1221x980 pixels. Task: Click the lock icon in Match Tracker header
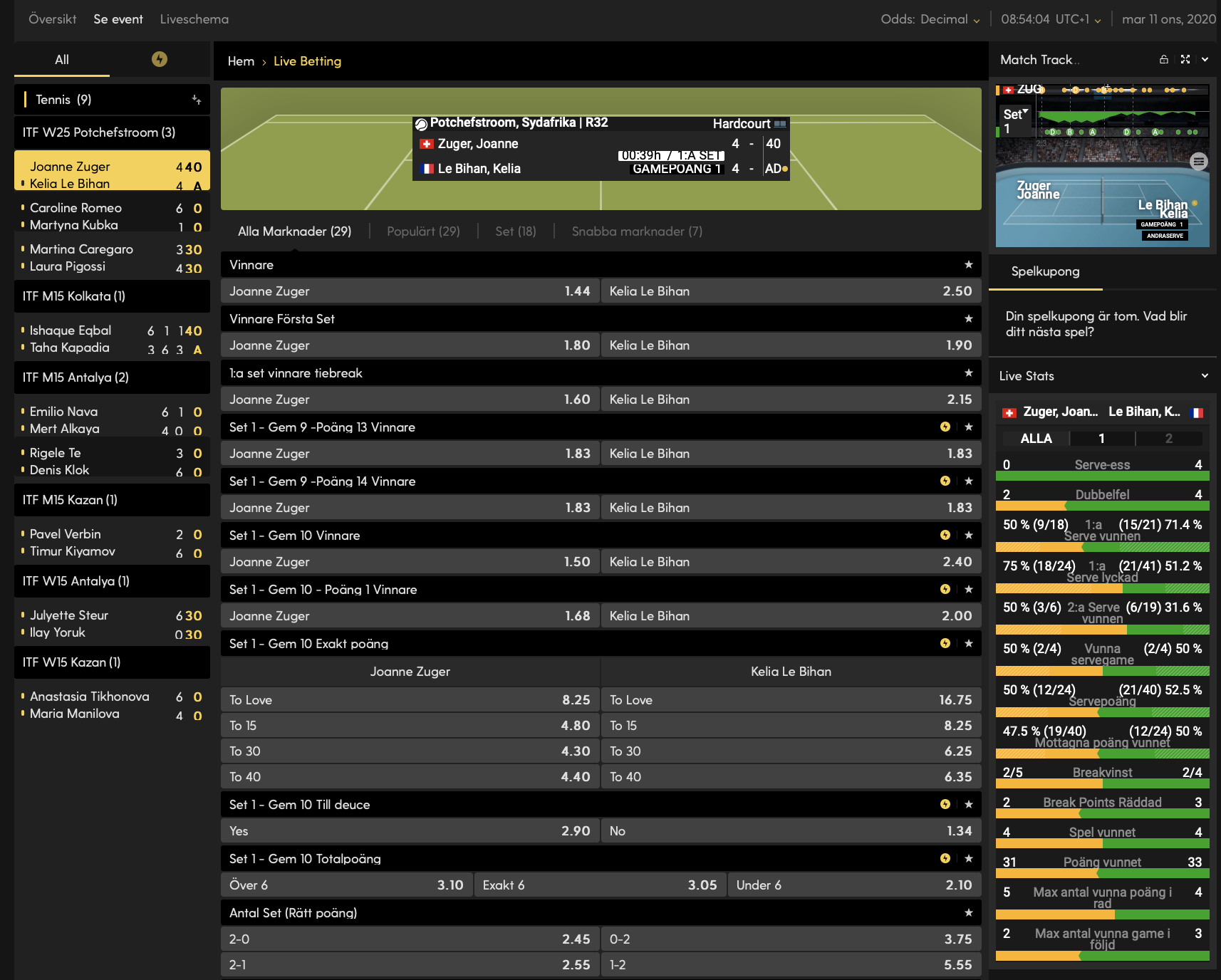tap(1165, 59)
